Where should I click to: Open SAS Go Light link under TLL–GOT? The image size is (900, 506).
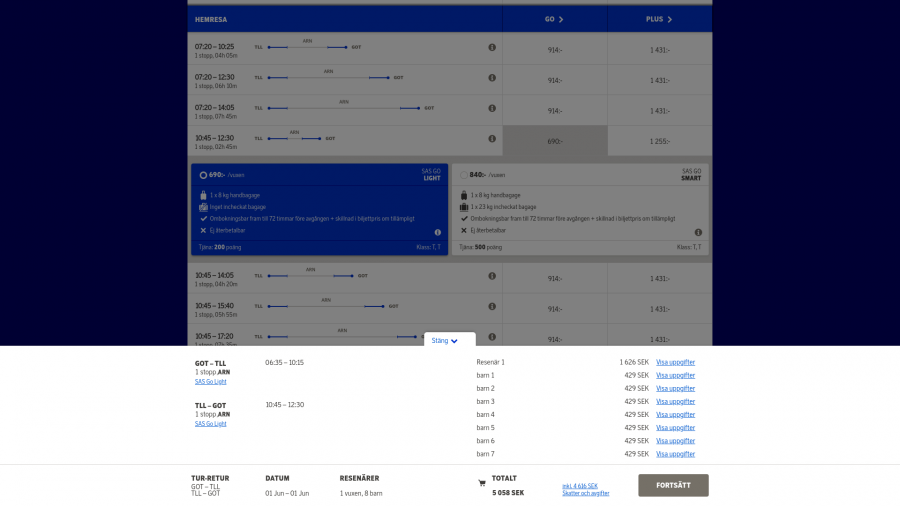point(210,423)
